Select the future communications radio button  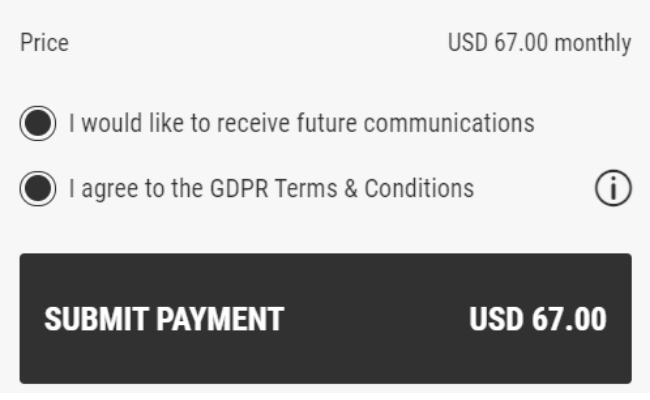[x=38, y=124]
